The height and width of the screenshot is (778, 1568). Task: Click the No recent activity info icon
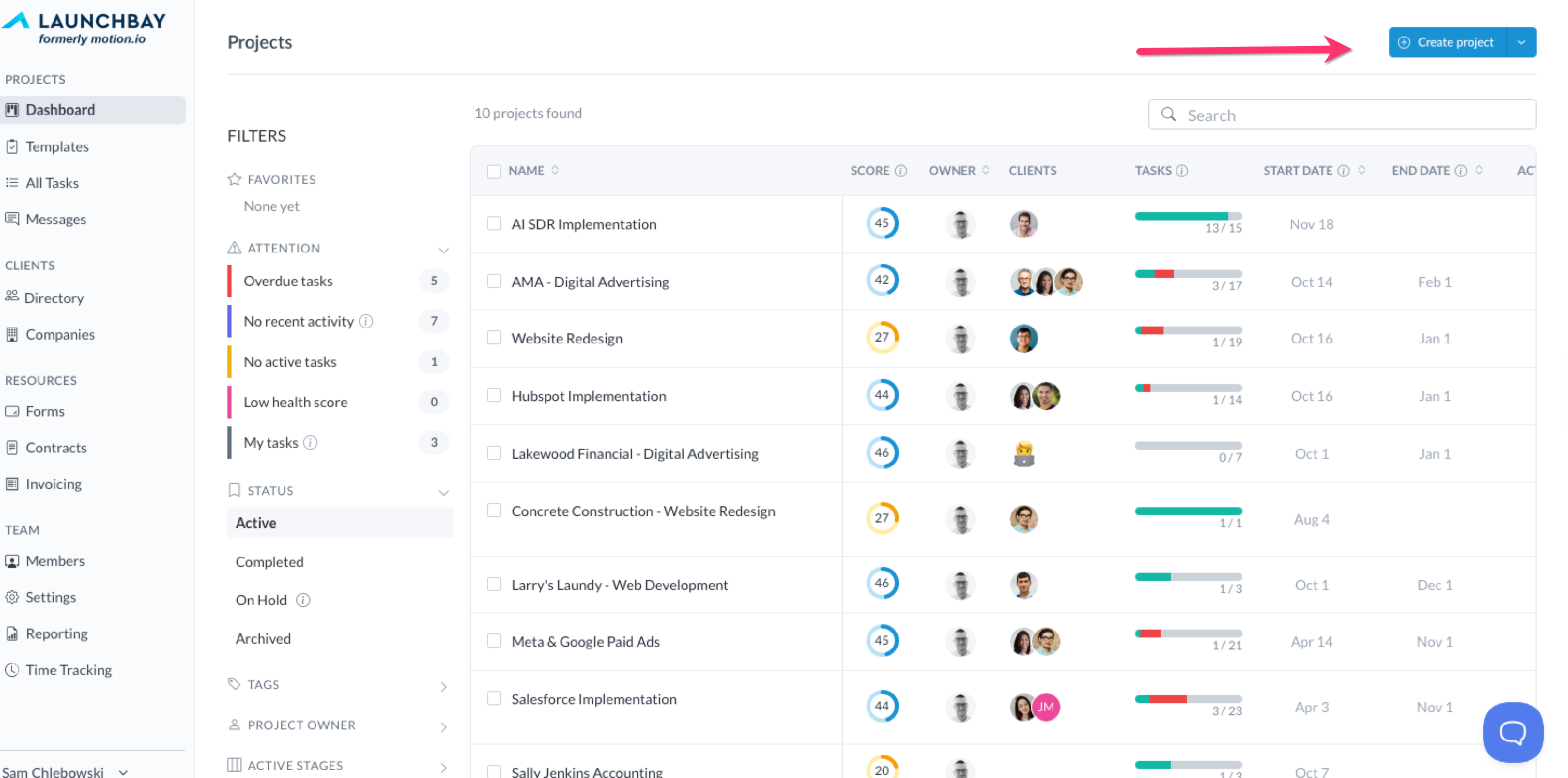pyautogui.click(x=366, y=321)
